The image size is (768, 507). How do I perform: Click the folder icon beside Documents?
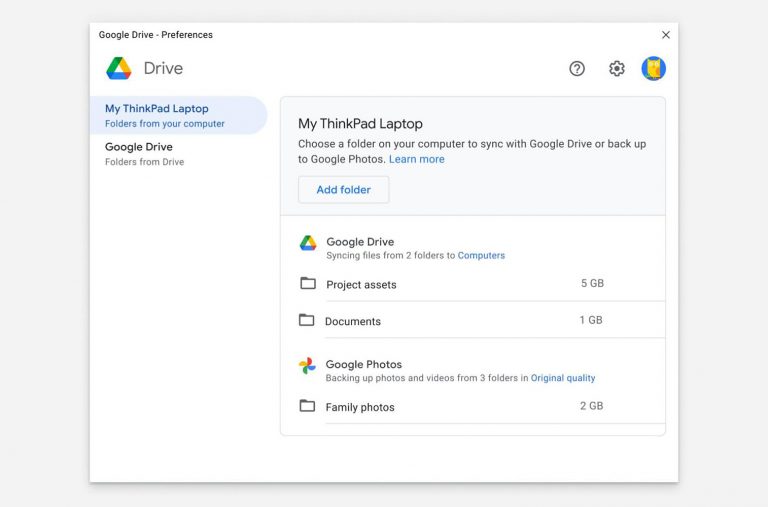(x=307, y=321)
